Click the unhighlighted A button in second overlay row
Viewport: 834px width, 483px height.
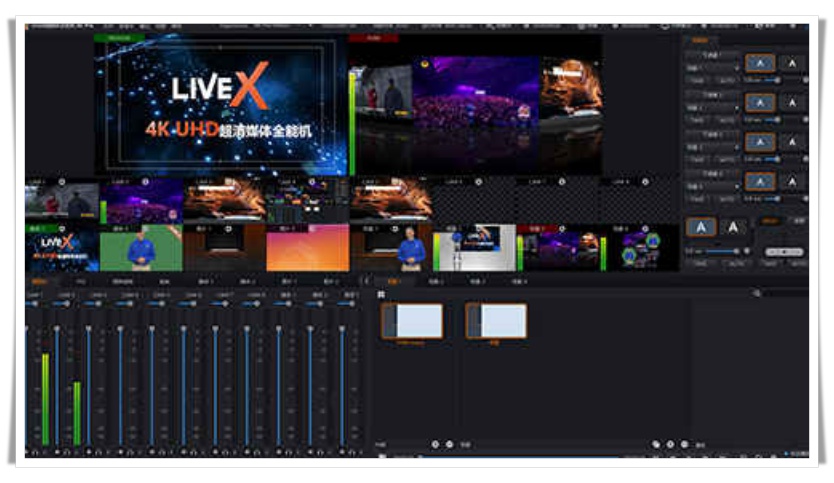coord(792,102)
